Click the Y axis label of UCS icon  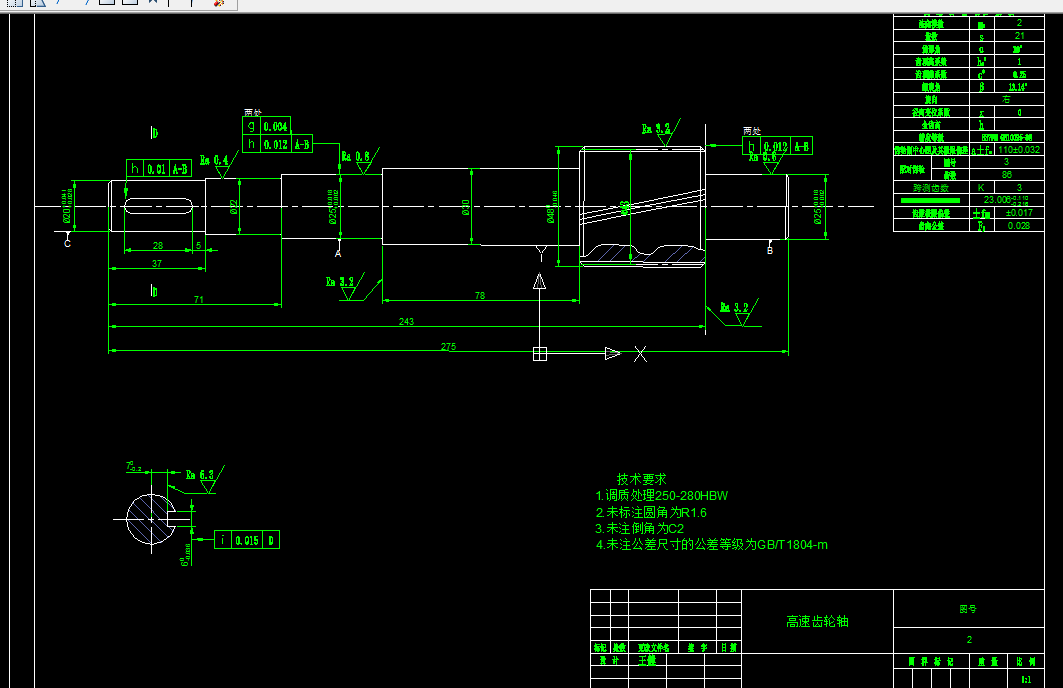[x=540, y=254]
